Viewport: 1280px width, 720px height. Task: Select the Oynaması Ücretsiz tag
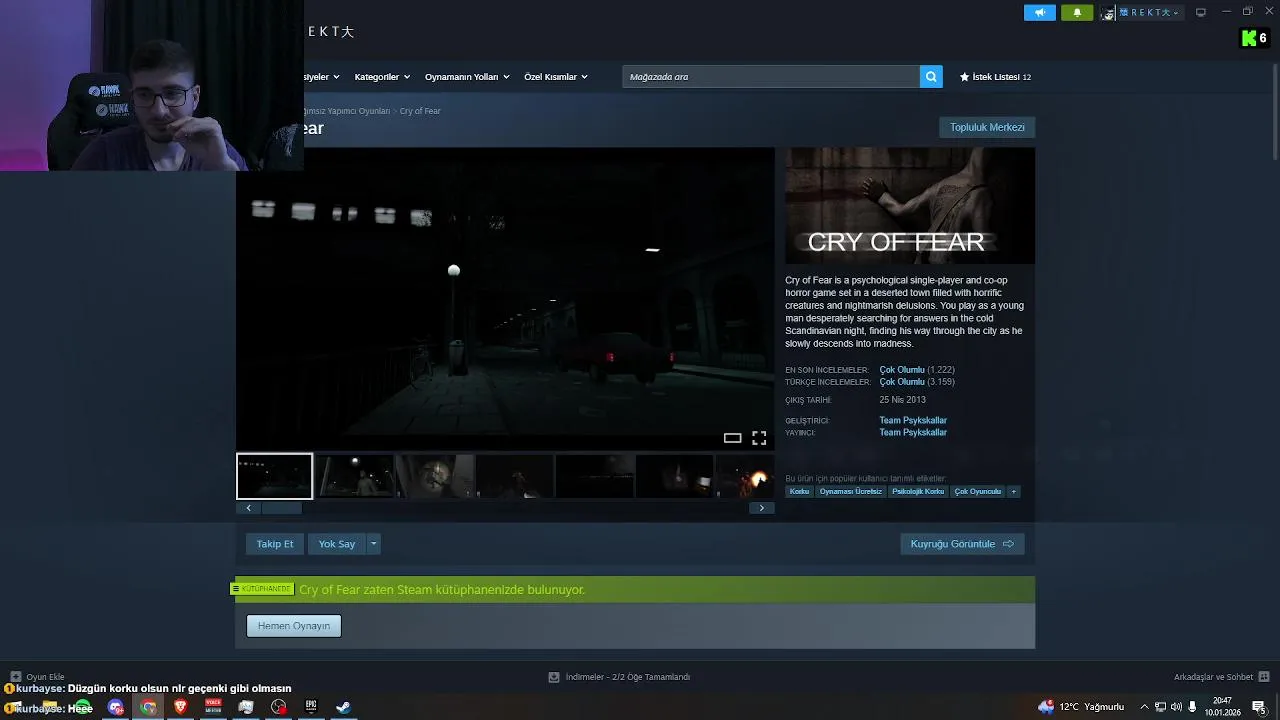(851, 492)
